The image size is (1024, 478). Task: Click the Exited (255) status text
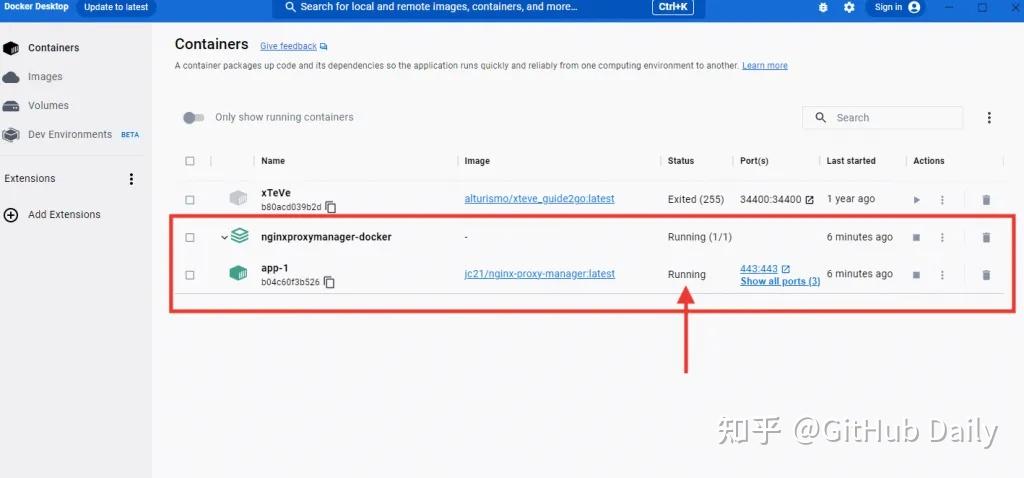[x=696, y=199]
